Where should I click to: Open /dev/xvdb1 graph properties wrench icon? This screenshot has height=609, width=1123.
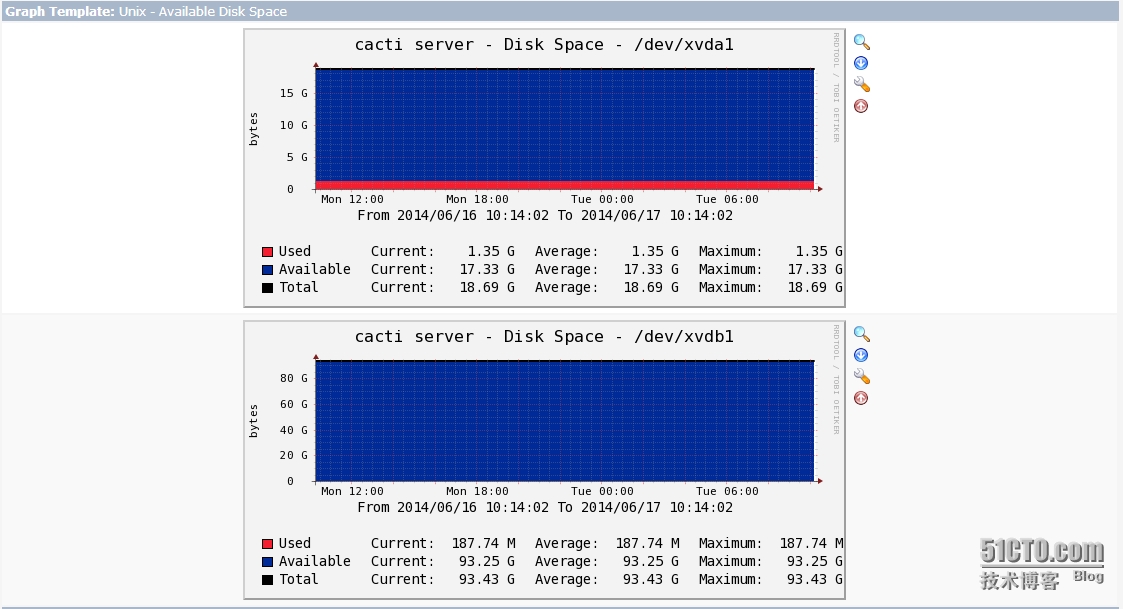click(862, 377)
